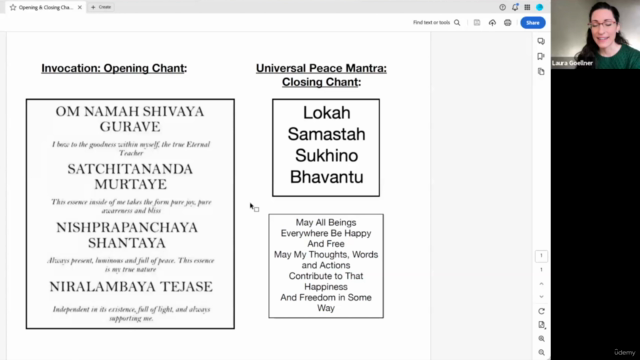Viewport: 640px width, 360px height.
Task: Click the blue Share button
Action: tap(533, 22)
